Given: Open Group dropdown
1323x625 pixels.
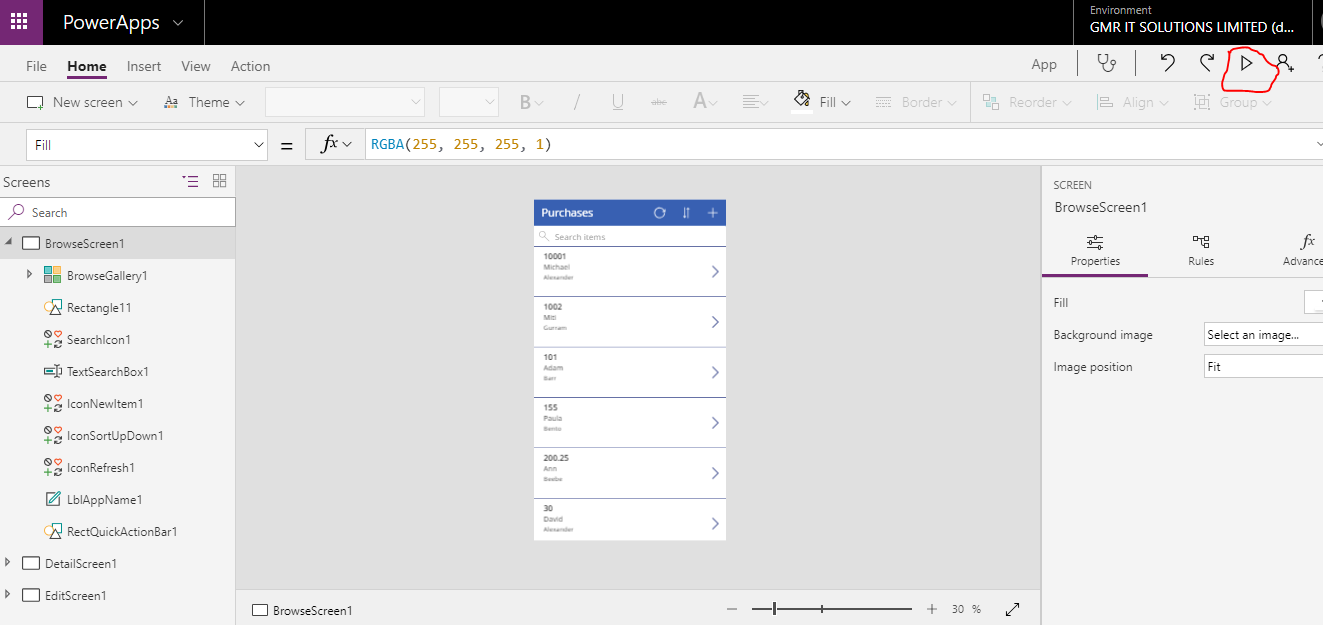Looking at the screenshot, I should 1233,102.
